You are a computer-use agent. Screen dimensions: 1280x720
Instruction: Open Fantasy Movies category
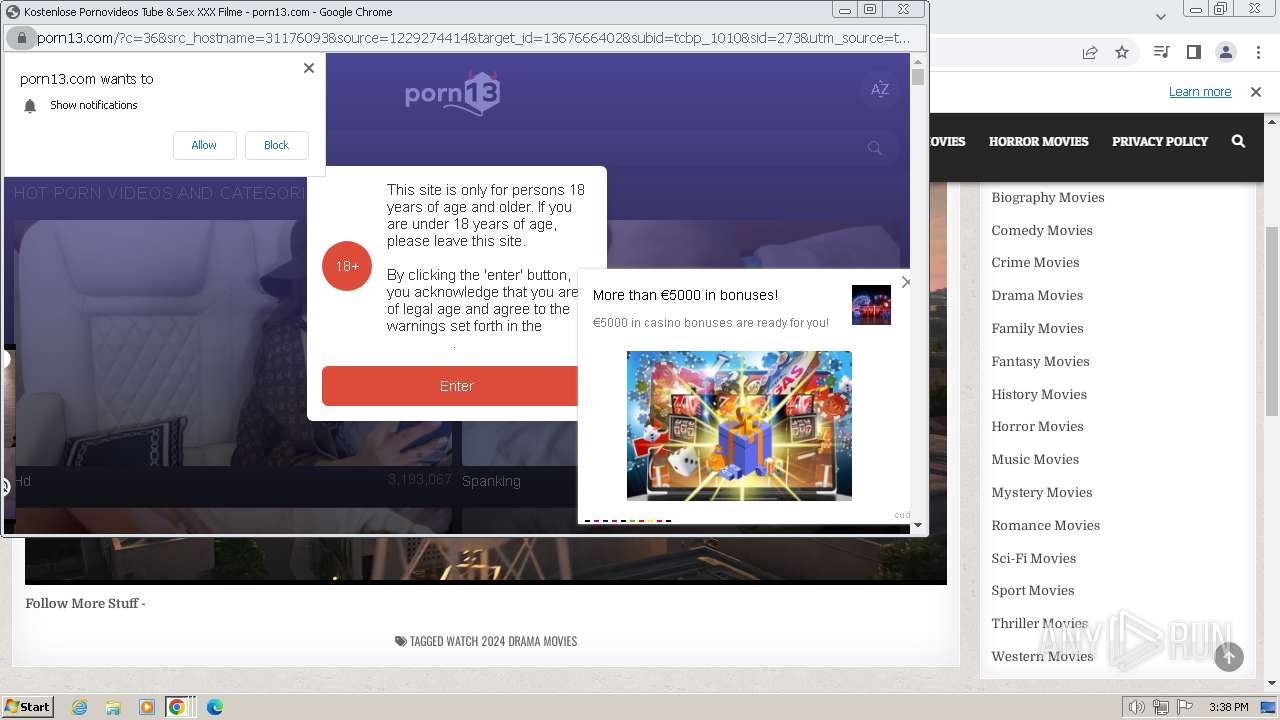coord(1040,361)
